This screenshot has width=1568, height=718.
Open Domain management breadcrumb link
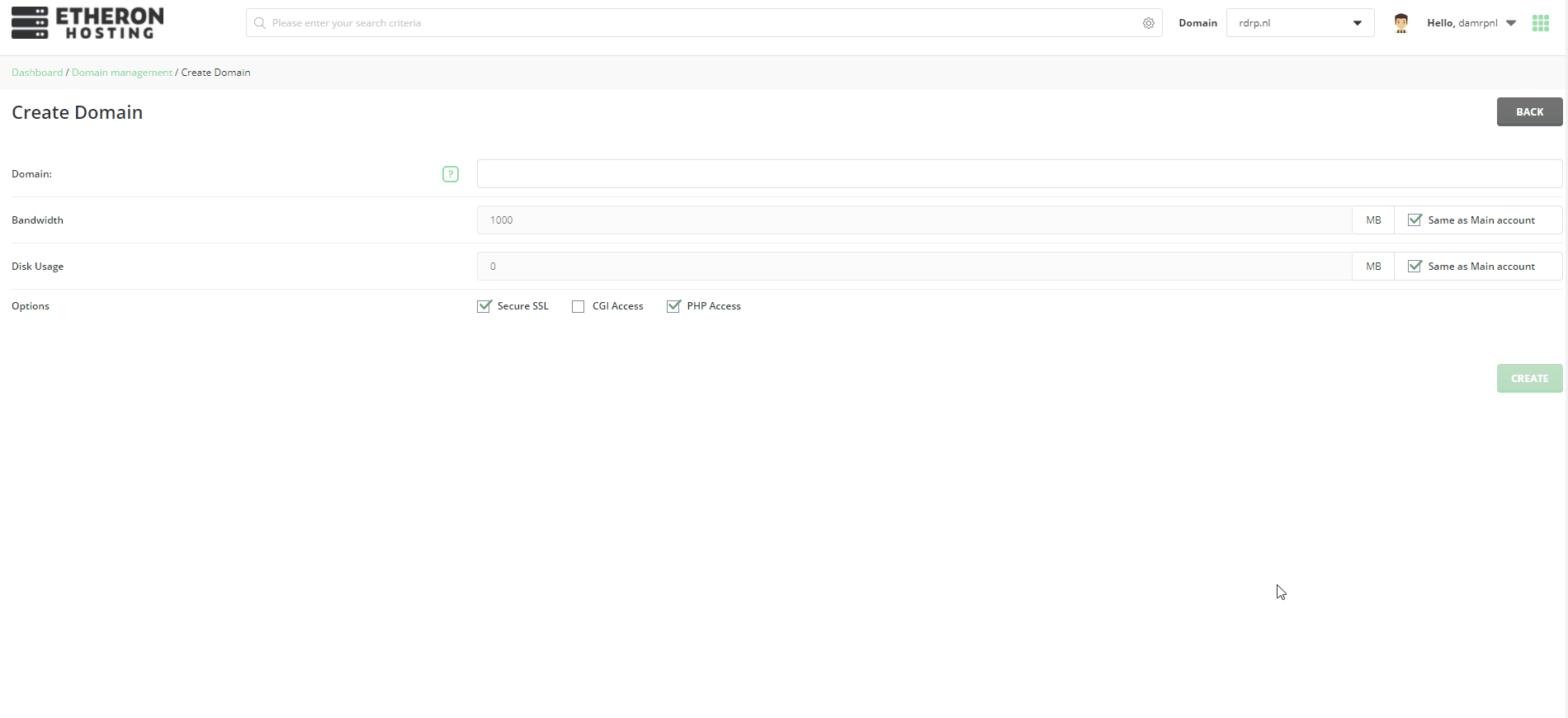[122, 73]
